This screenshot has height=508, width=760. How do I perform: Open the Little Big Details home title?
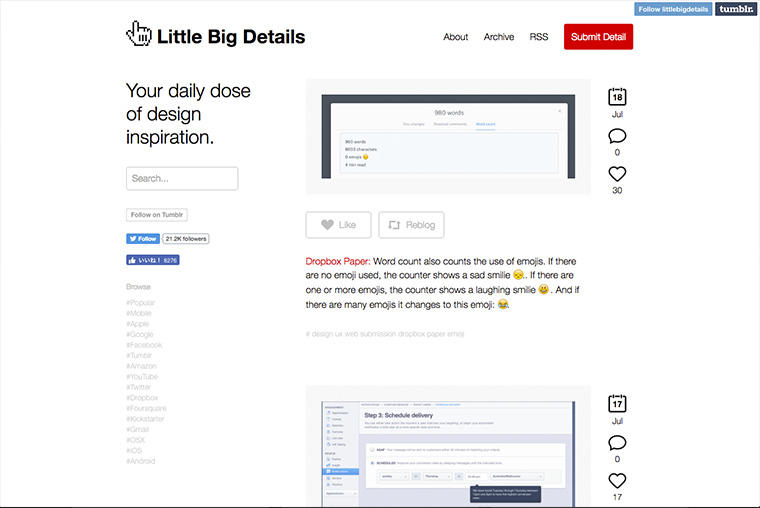click(231, 37)
